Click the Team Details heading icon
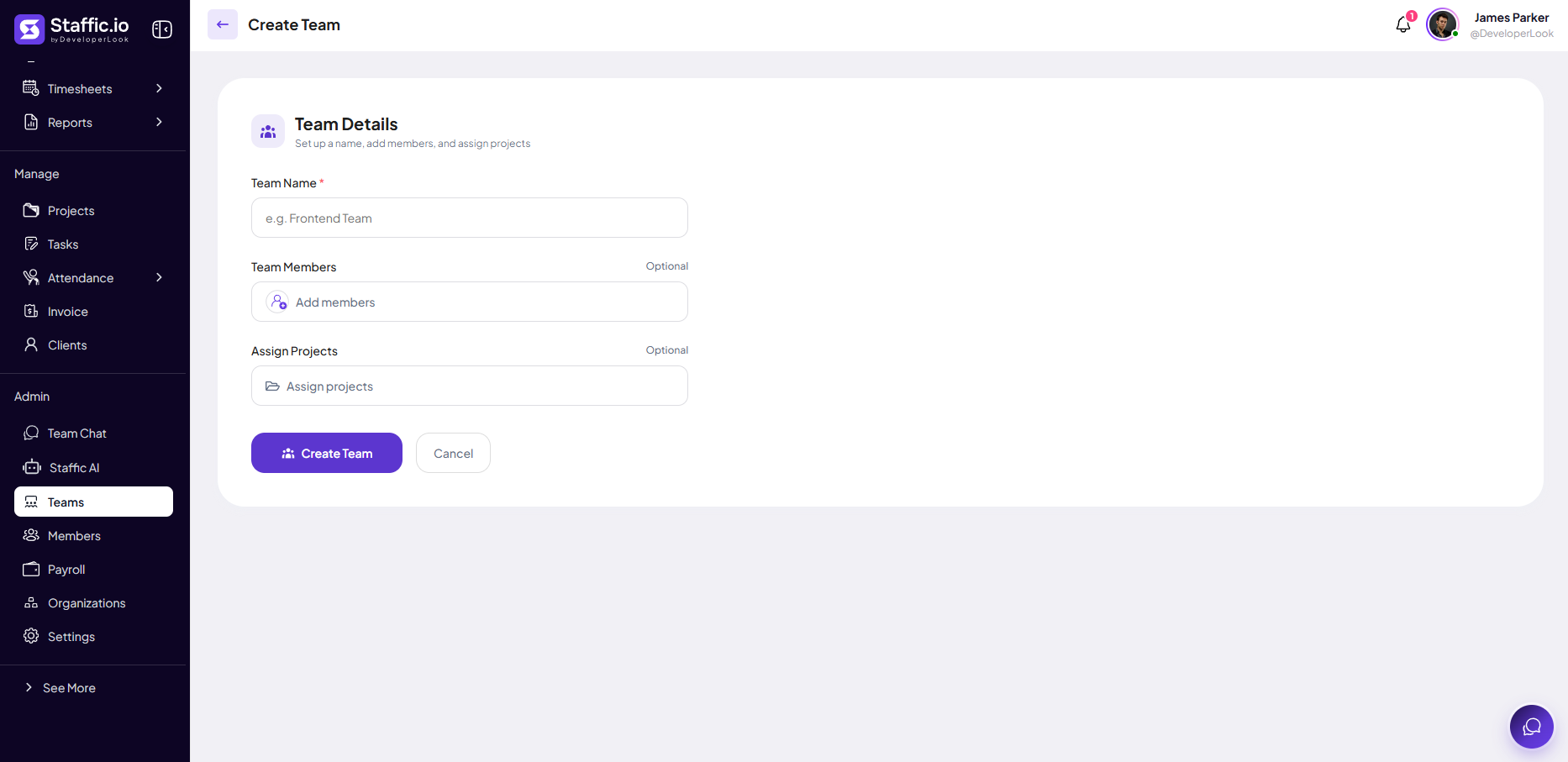This screenshot has width=1568, height=762. [268, 131]
